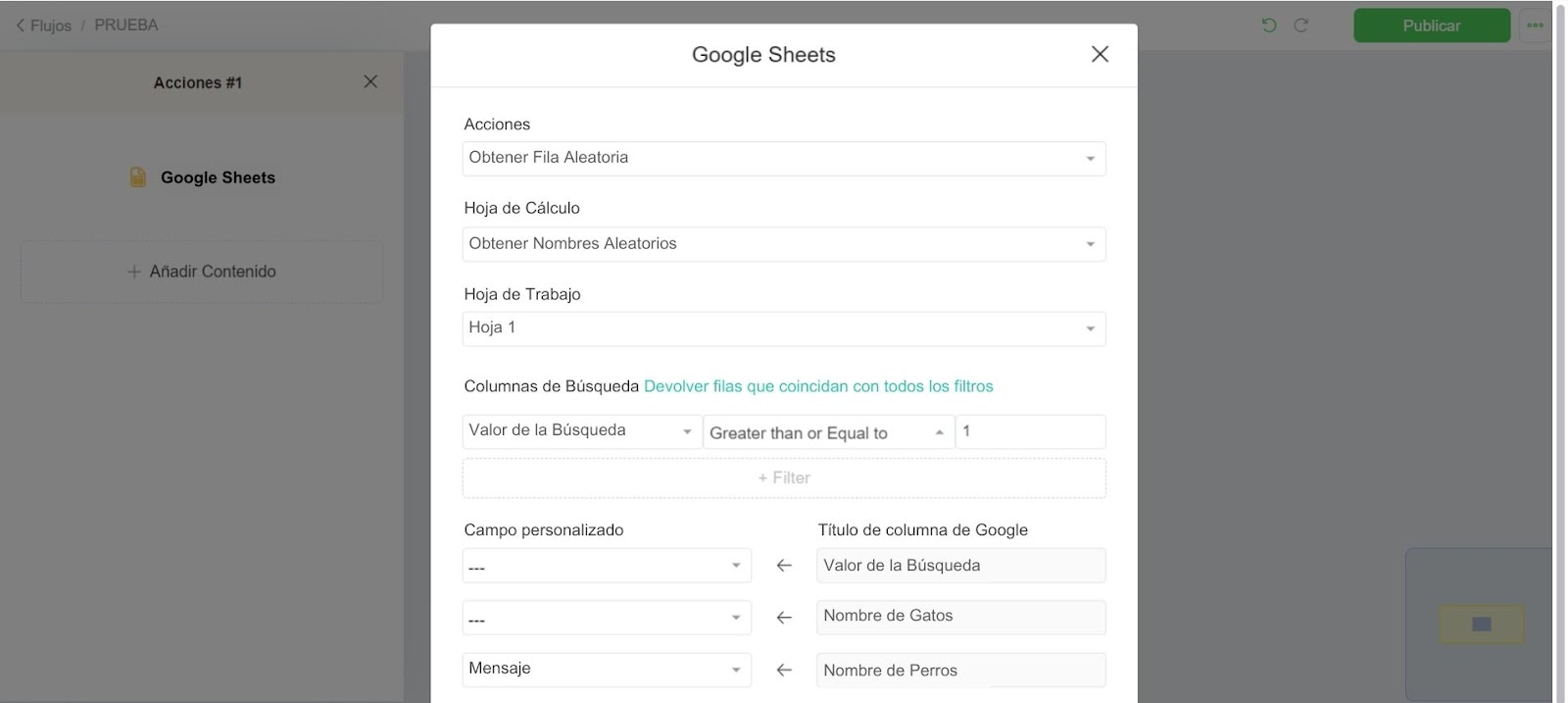This screenshot has width=1568, height=703.
Task: Click the Google Sheets dialog title
Action: click(x=763, y=55)
